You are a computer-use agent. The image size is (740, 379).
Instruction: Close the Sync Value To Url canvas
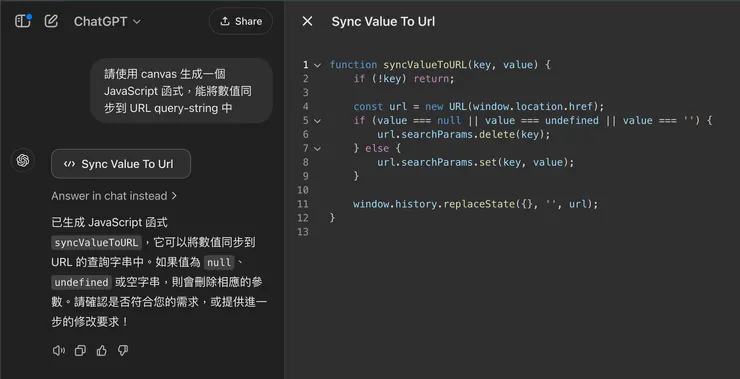tap(307, 21)
